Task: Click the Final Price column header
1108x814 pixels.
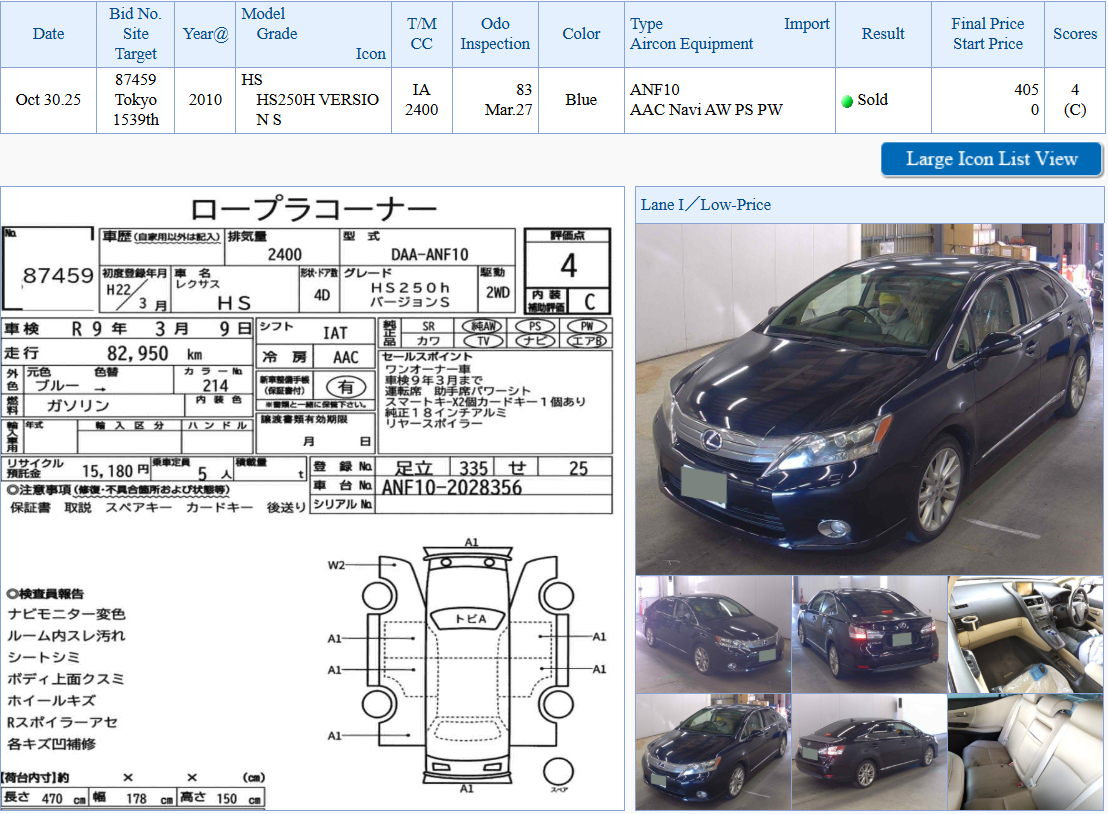Action: click(x=987, y=34)
